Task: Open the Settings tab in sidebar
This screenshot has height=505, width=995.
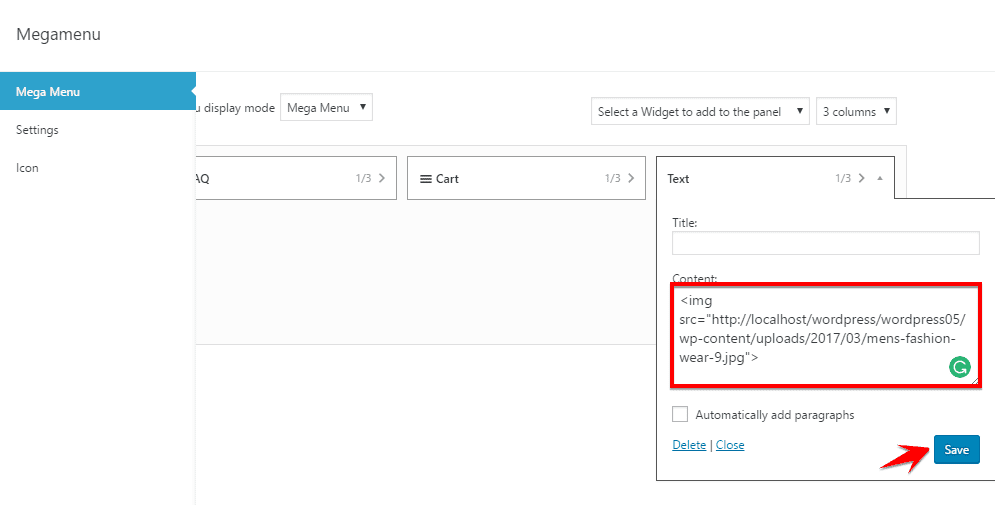Action: pyautogui.click(x=37, y=130)
